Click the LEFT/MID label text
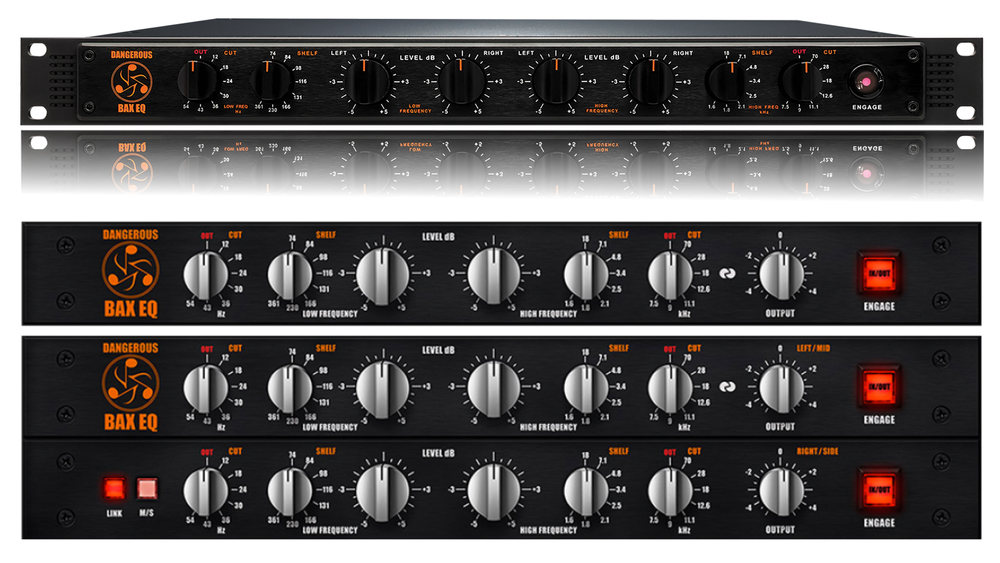Viewport: 1000px width, 563px height. tap(813, 348)
